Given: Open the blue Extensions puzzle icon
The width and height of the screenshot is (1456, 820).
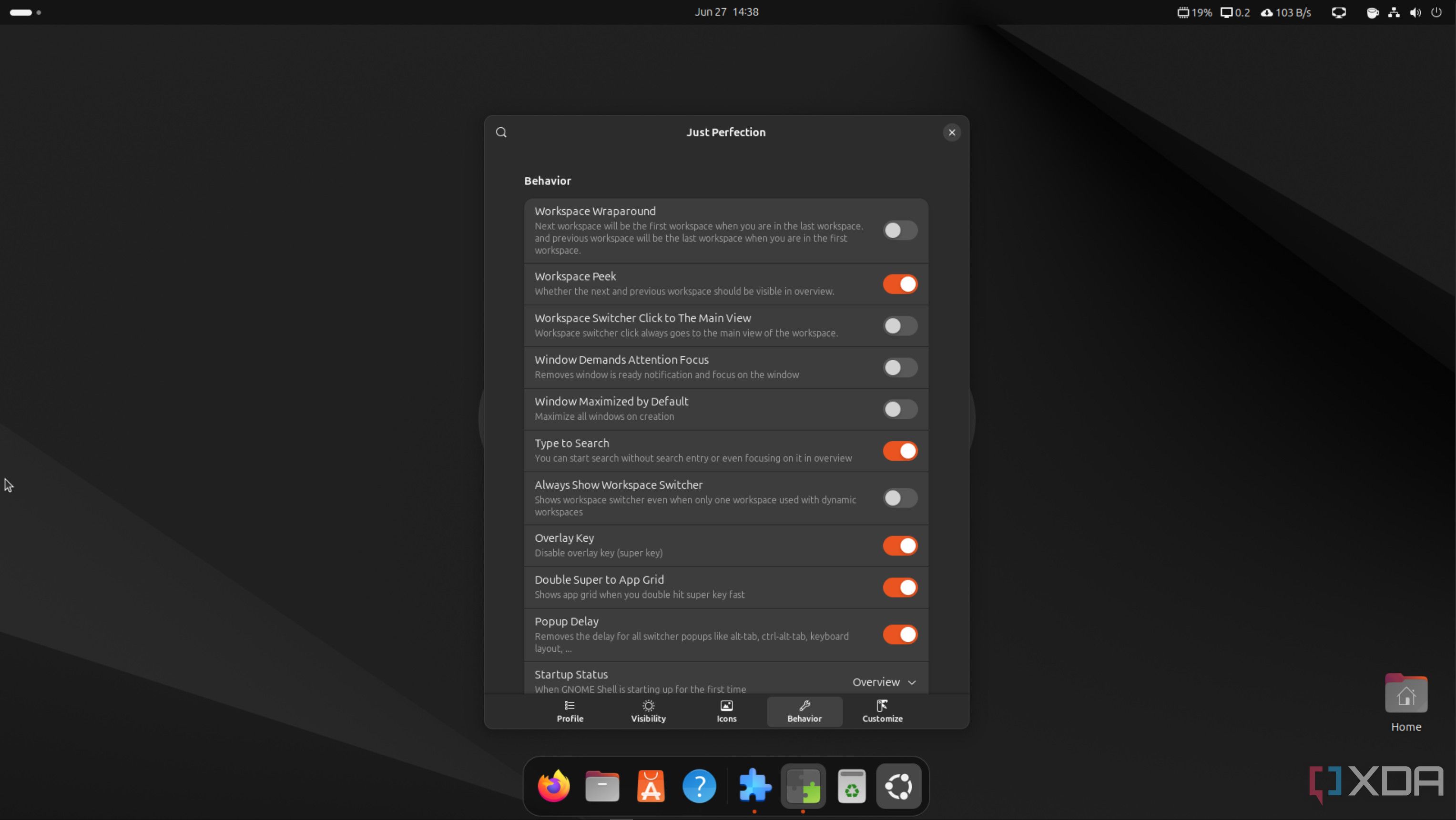Looking at the screenshot, I should [x=754, y=786].
